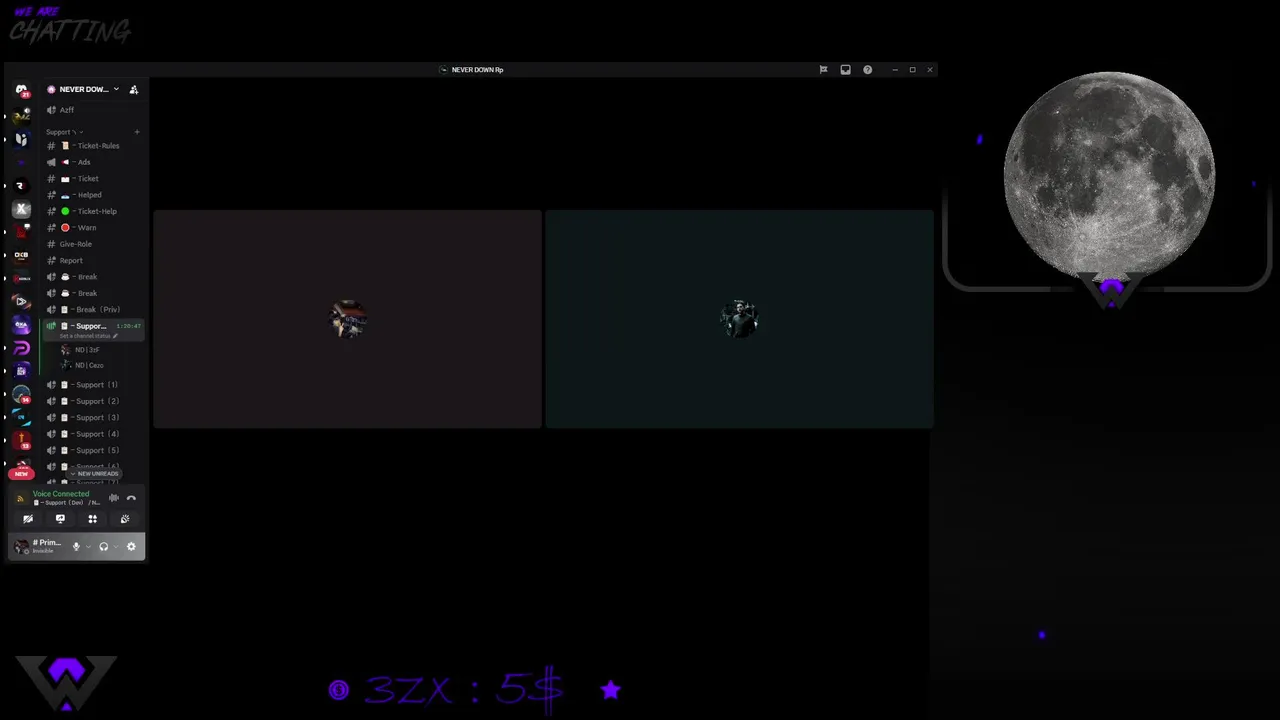Image resolution: width=1280 pixels, height=720 pixels.
Task: Open the play-arrow server icon in sidebar
Action: point(21,301)
